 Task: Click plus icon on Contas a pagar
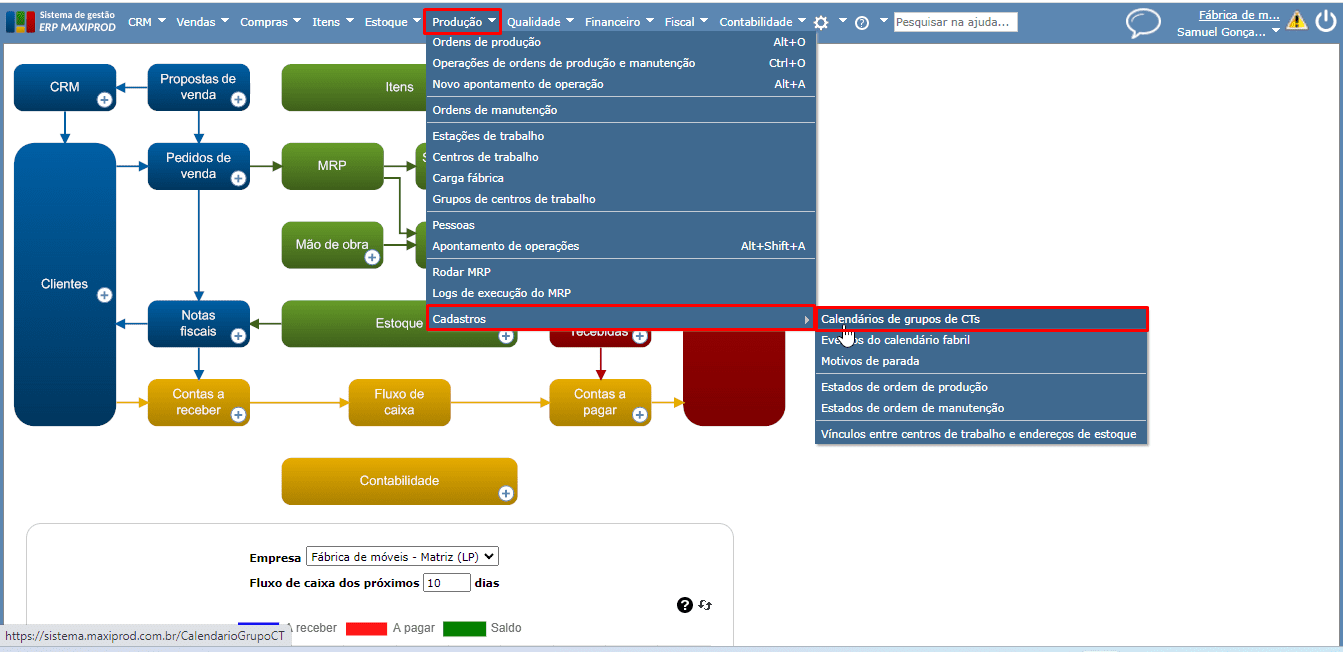640,414
